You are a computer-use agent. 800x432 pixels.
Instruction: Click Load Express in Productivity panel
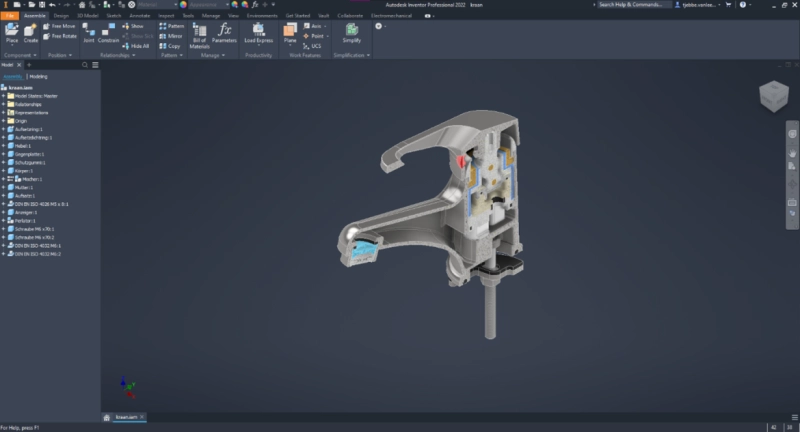pos(258,33)
